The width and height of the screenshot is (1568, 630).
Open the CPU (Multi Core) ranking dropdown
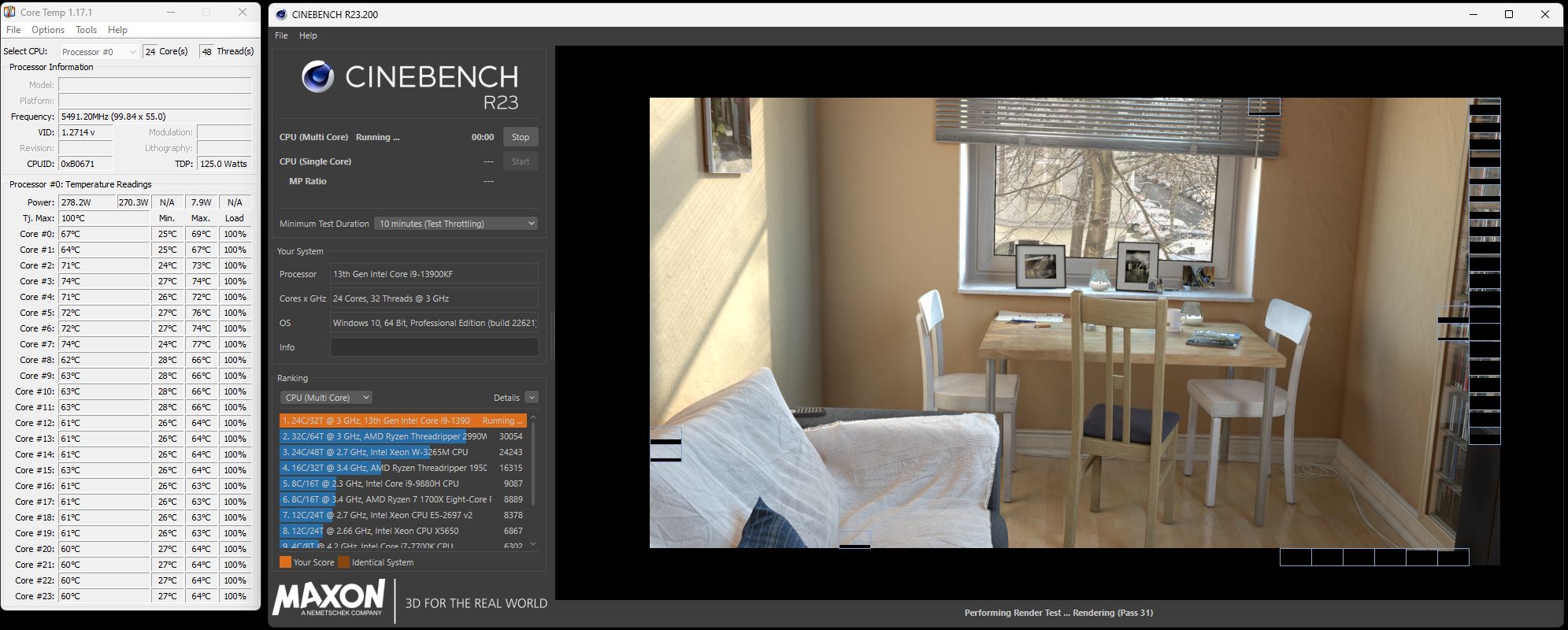326,398
